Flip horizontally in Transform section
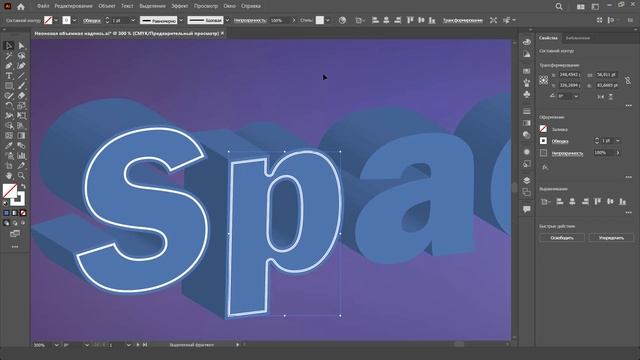Image resolution: width=640 pixels, height=360 pixels. coord(600,97)
